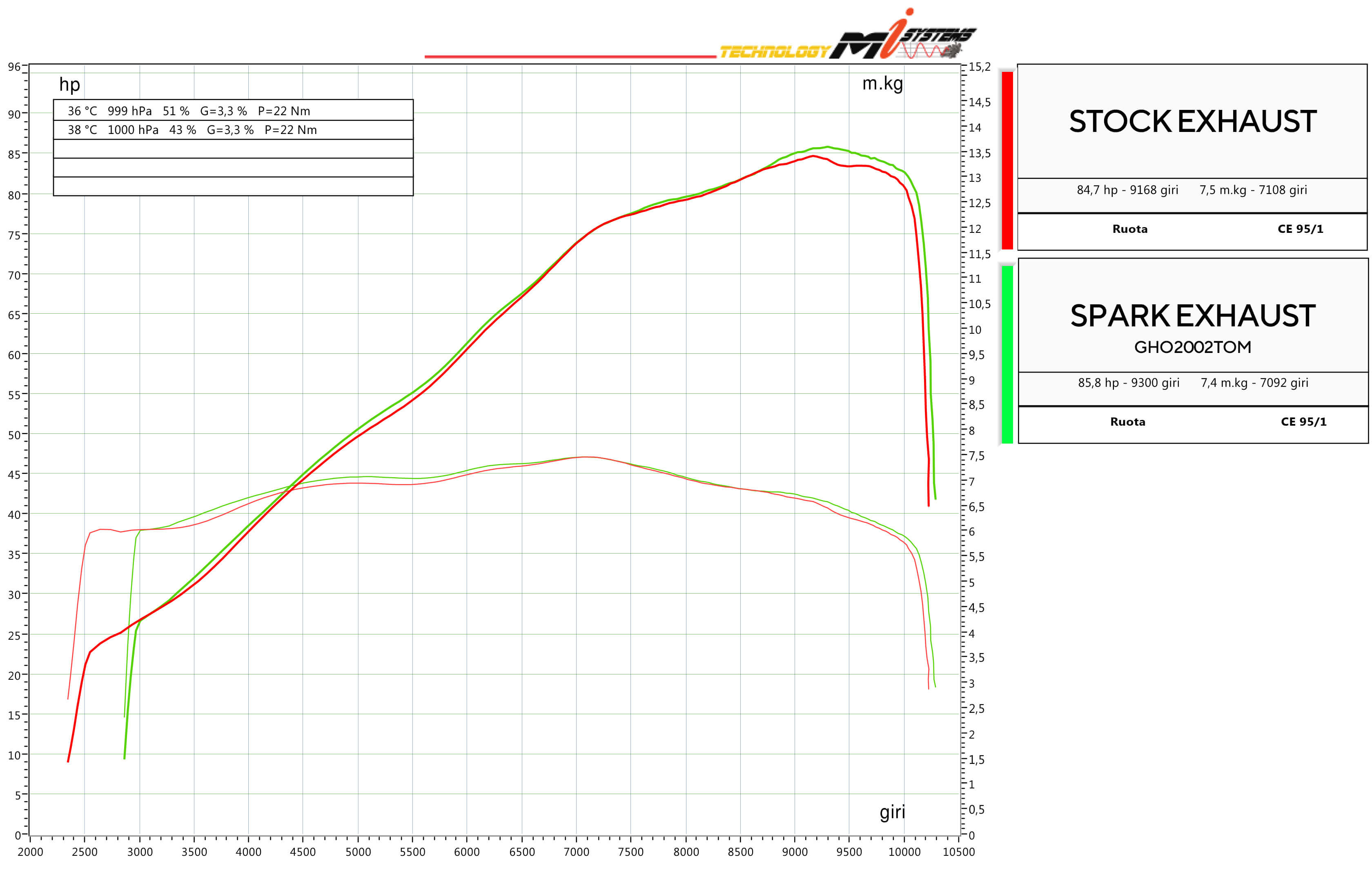Click the 'giri' x-axis unit label
This screenshot has width=1372, height=875.
[892, 812]
